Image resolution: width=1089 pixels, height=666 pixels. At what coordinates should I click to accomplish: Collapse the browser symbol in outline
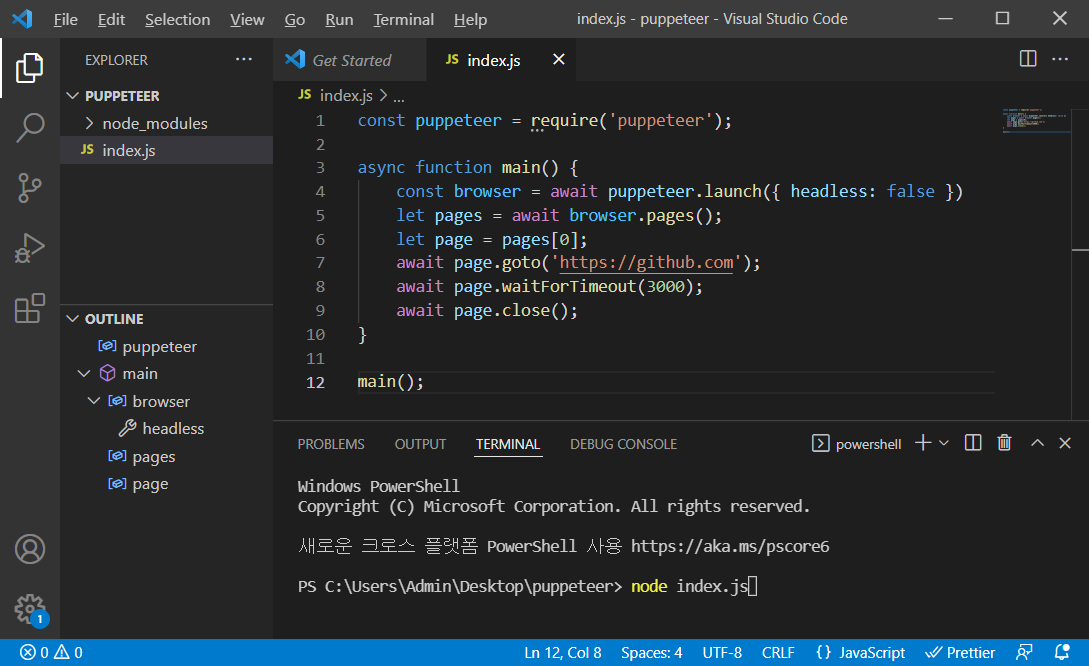click(x=94, y=401)
